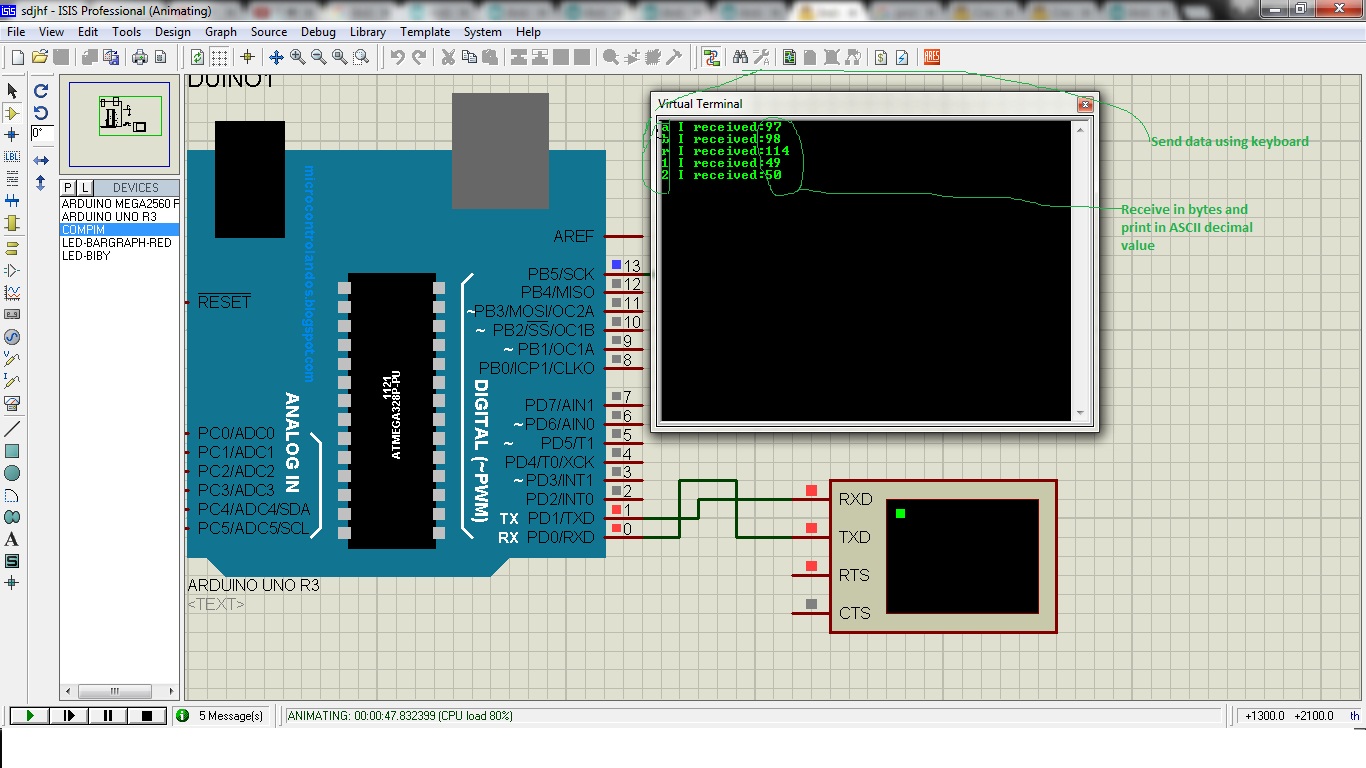The image size is (1366, 768).
Task: Select the generator mode sine icon
Action: click(12, 337)
